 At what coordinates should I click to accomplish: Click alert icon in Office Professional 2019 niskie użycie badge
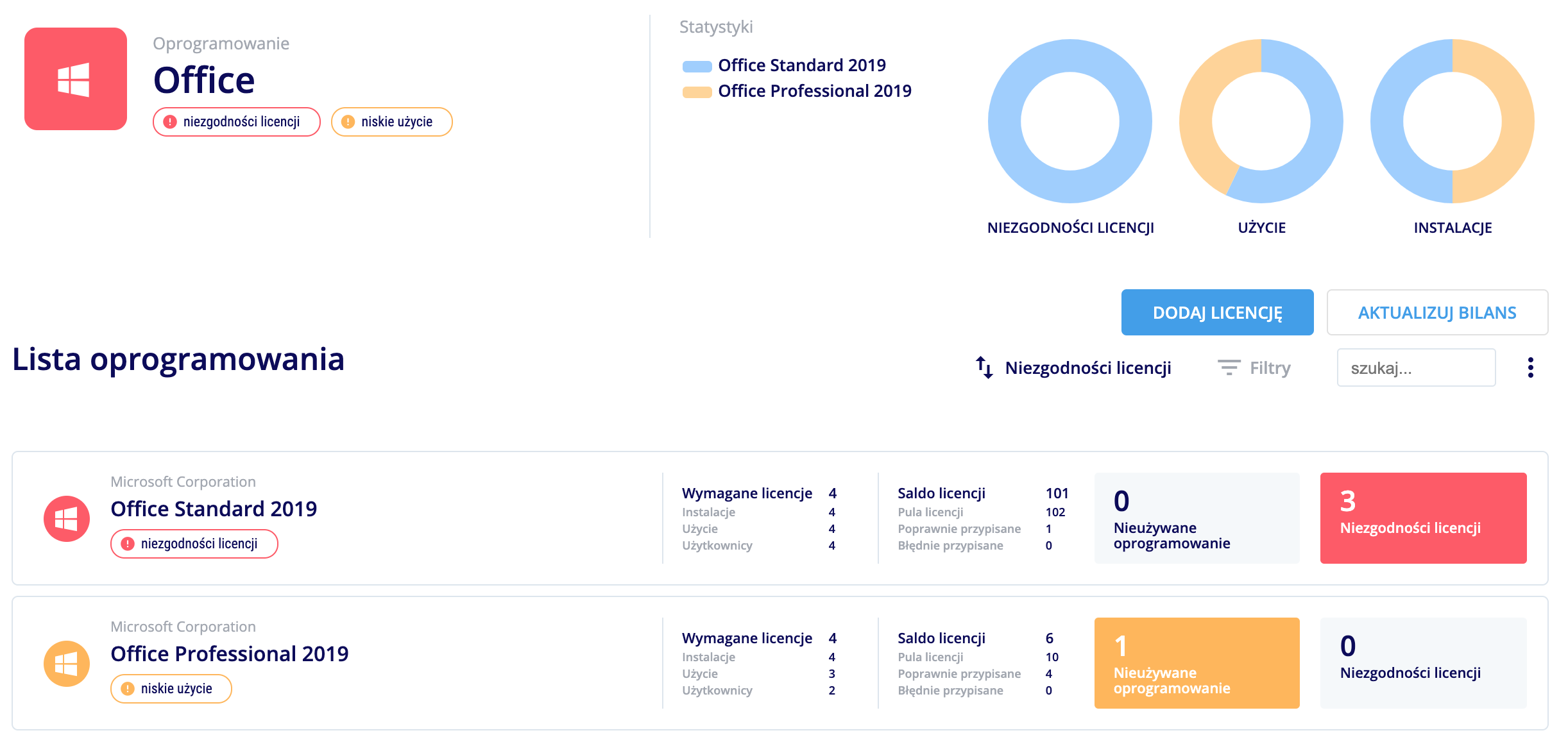(128, 689)
